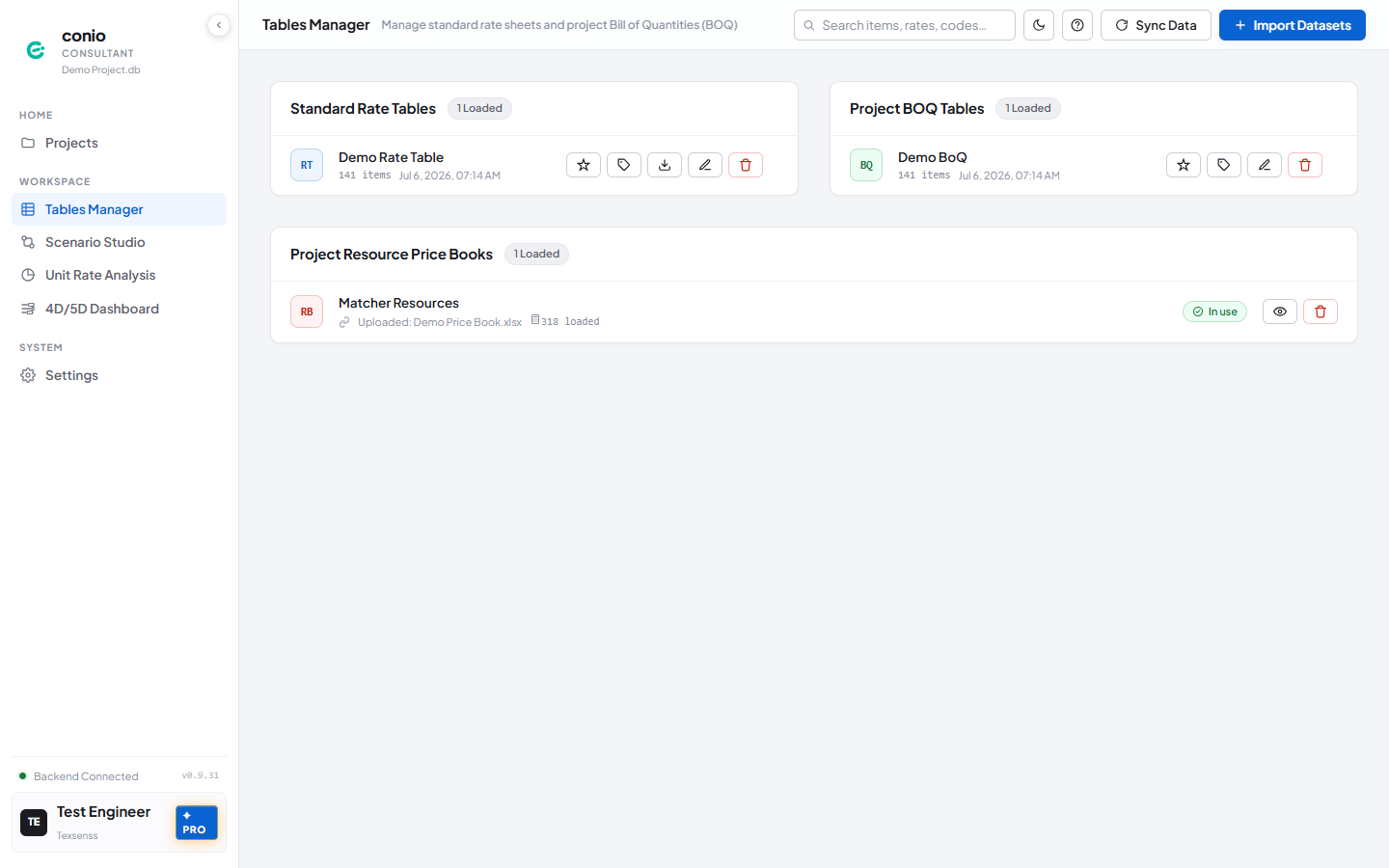Screen dimensions: 1389x868
Task: Open the Projects page
Action: coord(119,143)
